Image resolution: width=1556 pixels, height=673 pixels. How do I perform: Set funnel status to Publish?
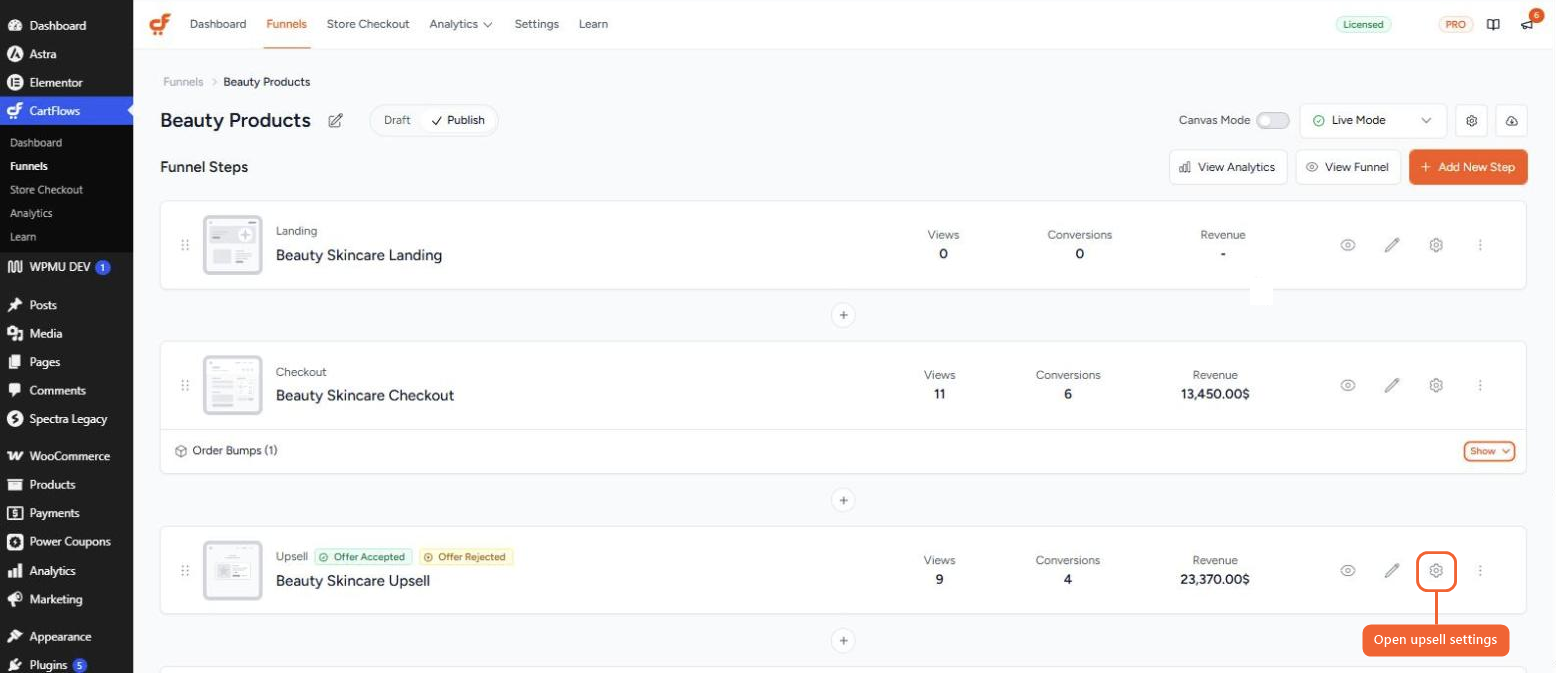tap(458, 120)
